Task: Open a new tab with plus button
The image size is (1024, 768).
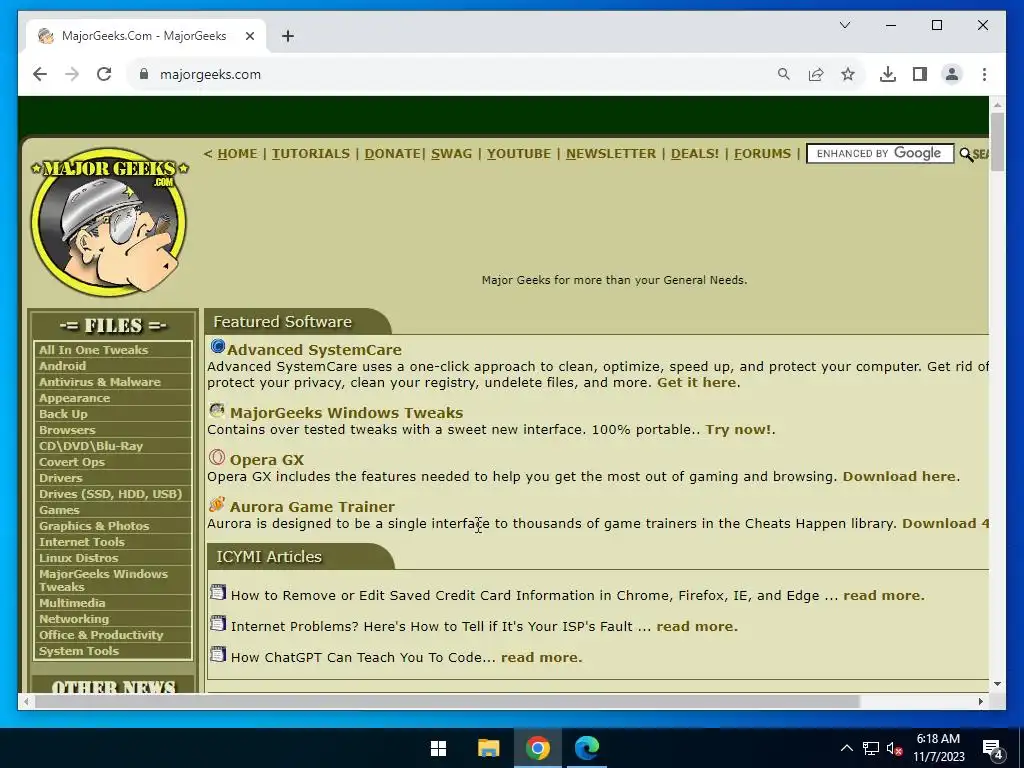Action: tap(288, 36)
